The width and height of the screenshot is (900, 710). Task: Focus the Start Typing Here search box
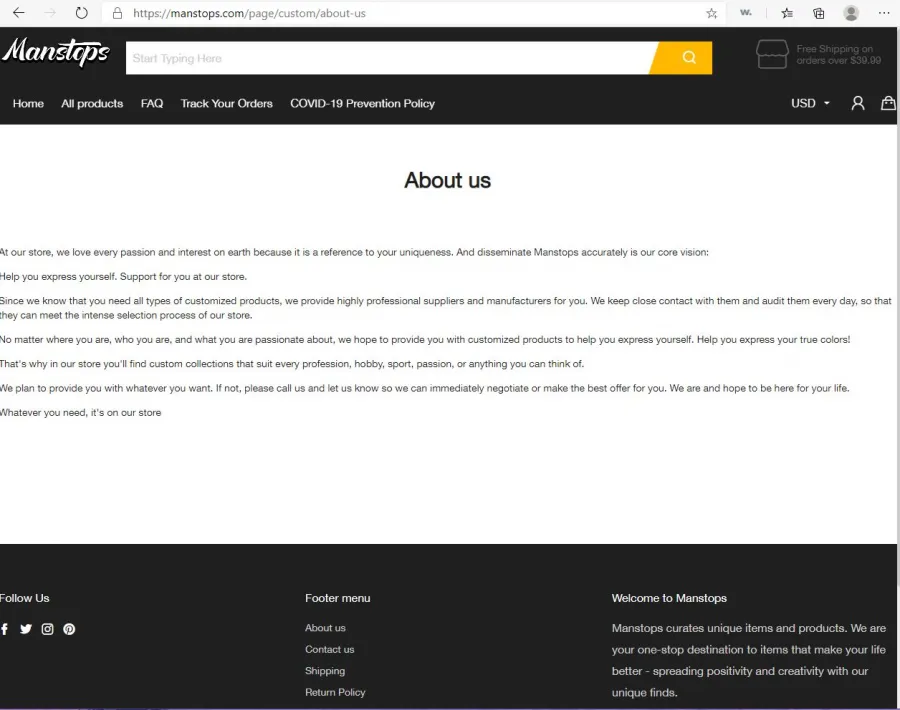click(x=389, y=57)
